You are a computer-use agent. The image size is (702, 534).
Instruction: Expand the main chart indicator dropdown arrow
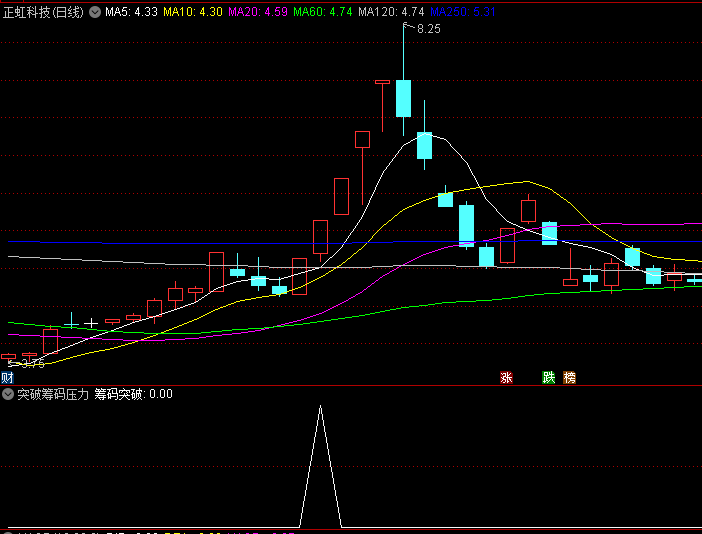[x=95, y=12]
